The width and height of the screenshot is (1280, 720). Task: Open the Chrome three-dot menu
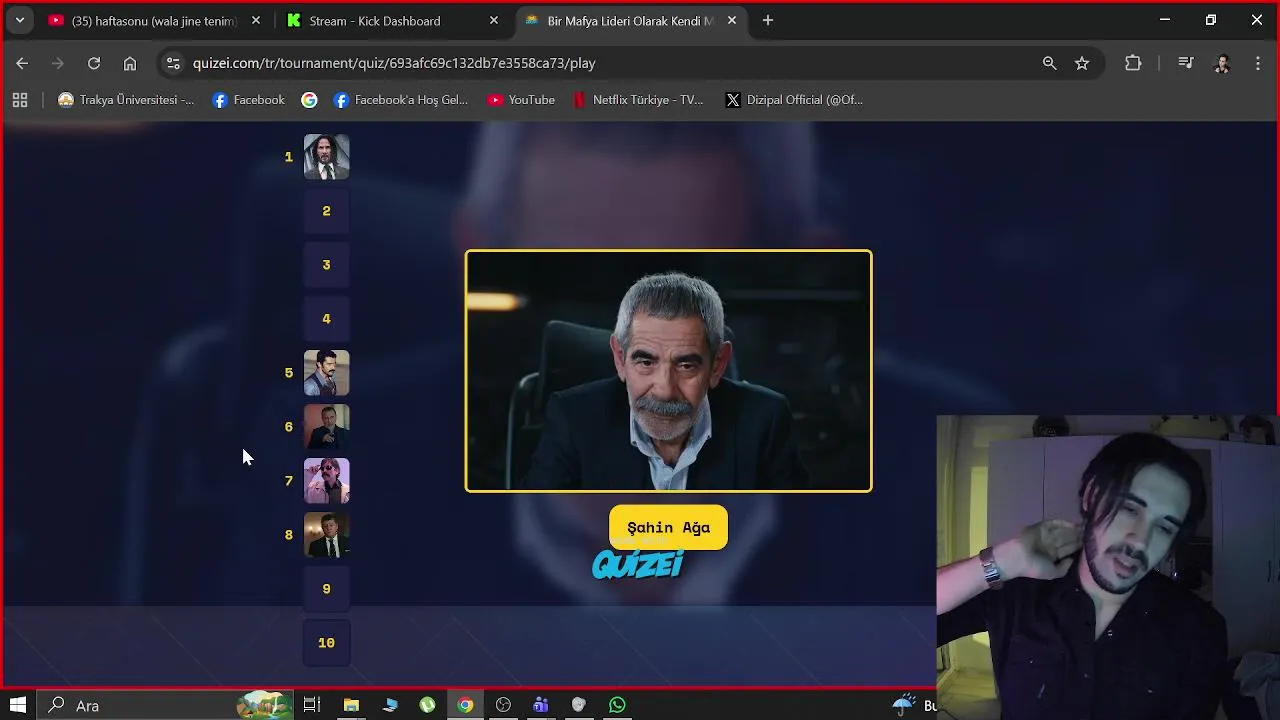click(1258, 63)
